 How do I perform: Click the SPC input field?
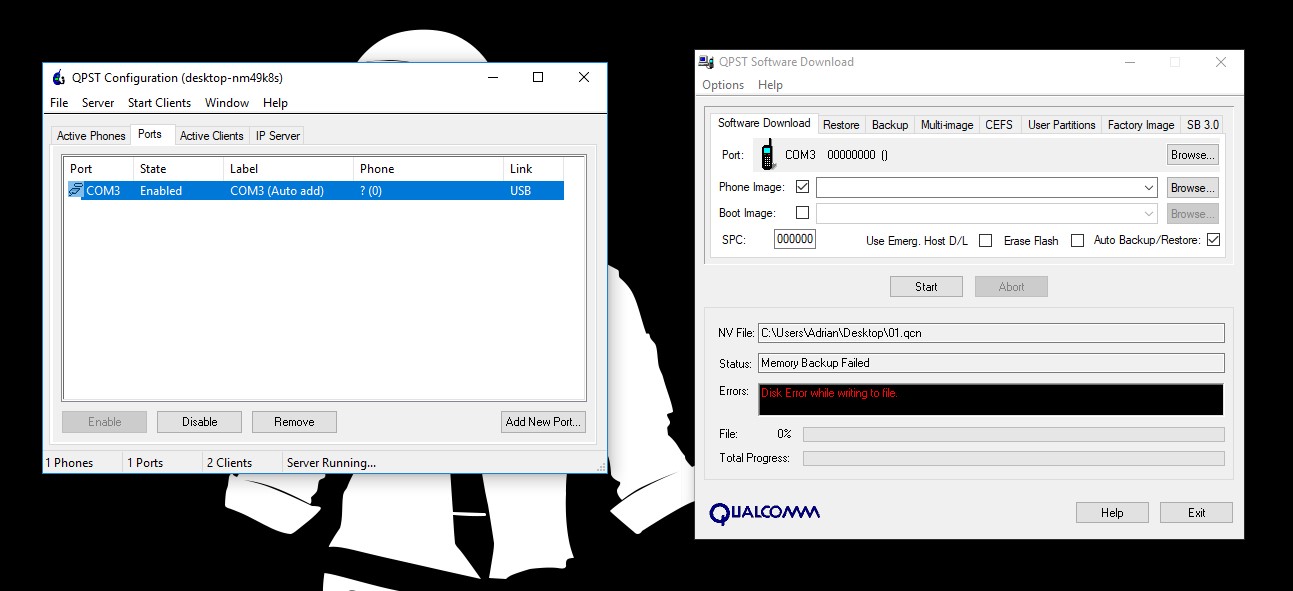(x=795, y=240)
